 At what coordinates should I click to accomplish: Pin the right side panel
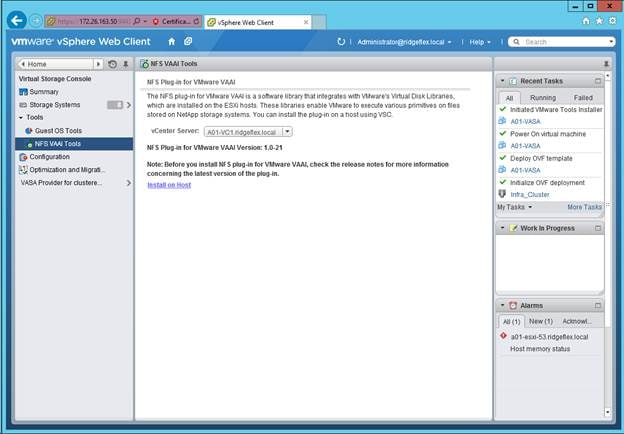pos(606,64)
